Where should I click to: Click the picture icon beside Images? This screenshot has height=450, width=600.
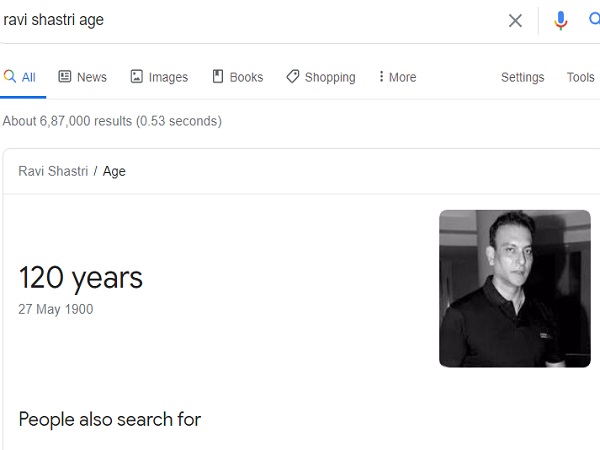(137, 77)
